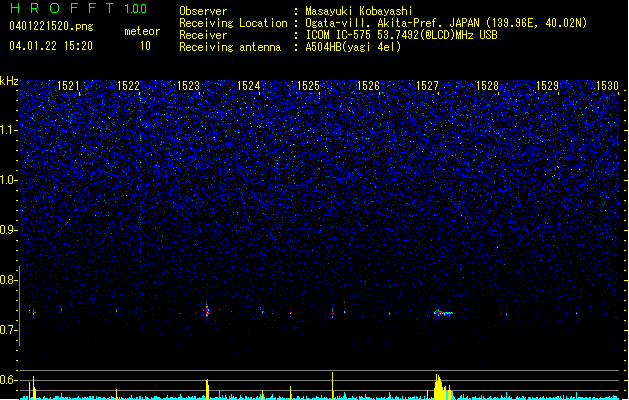Click the 0.6 kHz frequency label

[x=9, y=380]
